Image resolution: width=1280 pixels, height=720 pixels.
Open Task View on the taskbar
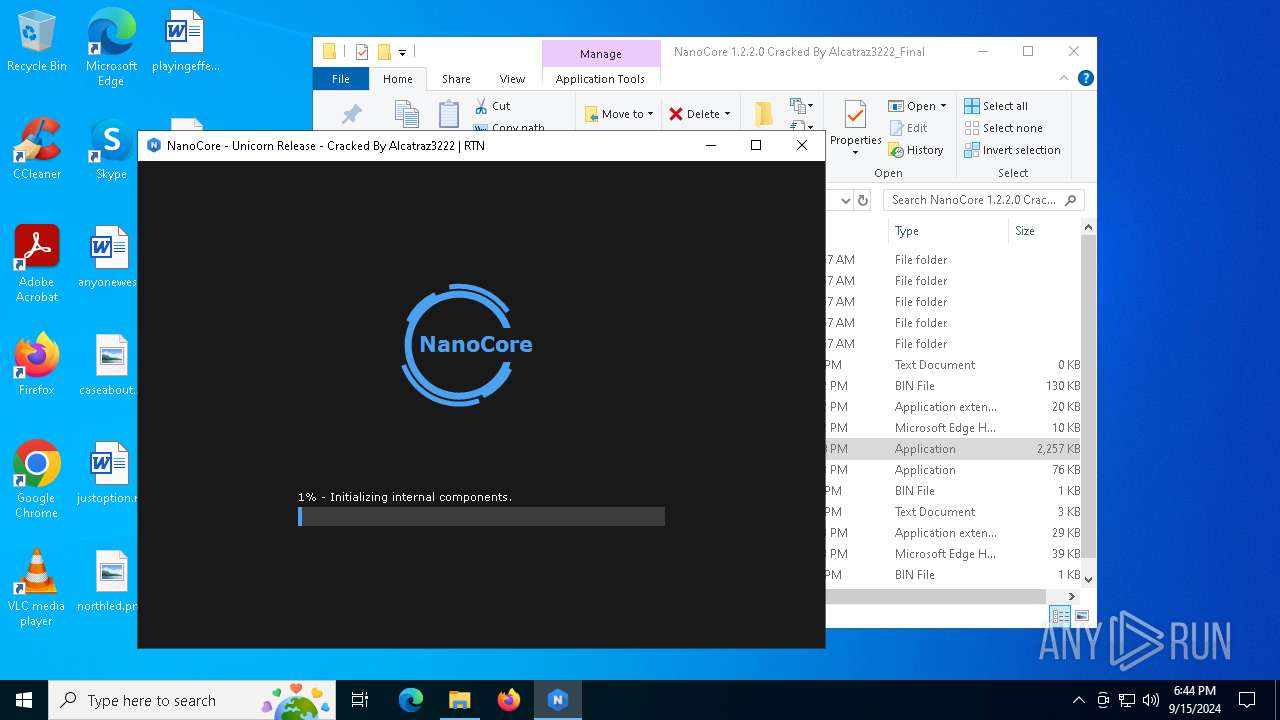[360, 700]
